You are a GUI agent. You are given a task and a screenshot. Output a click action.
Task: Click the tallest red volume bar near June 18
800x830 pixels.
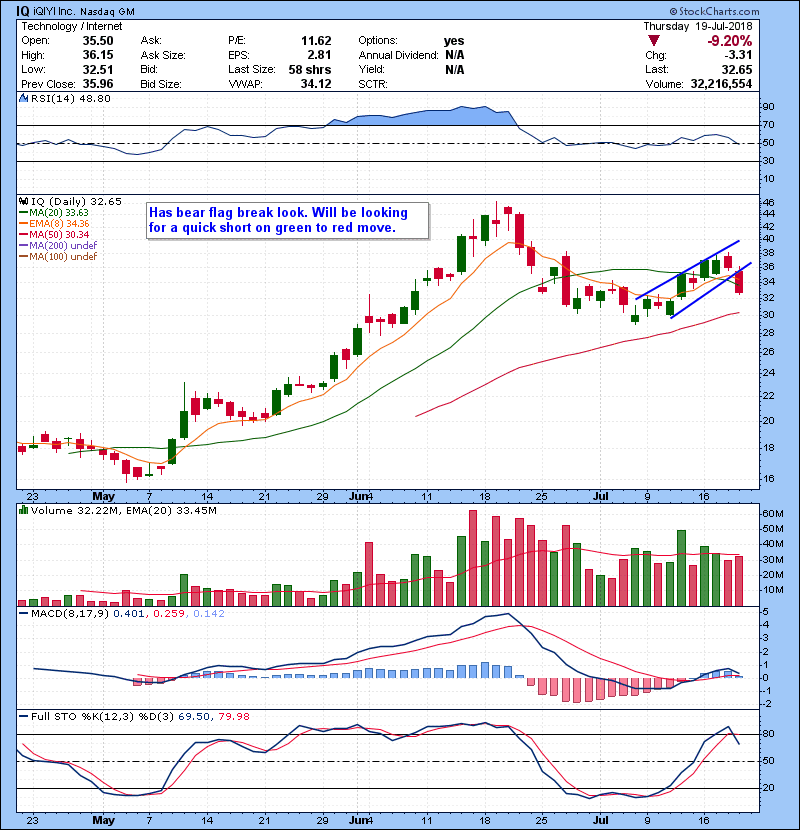[x=473, y=558]
